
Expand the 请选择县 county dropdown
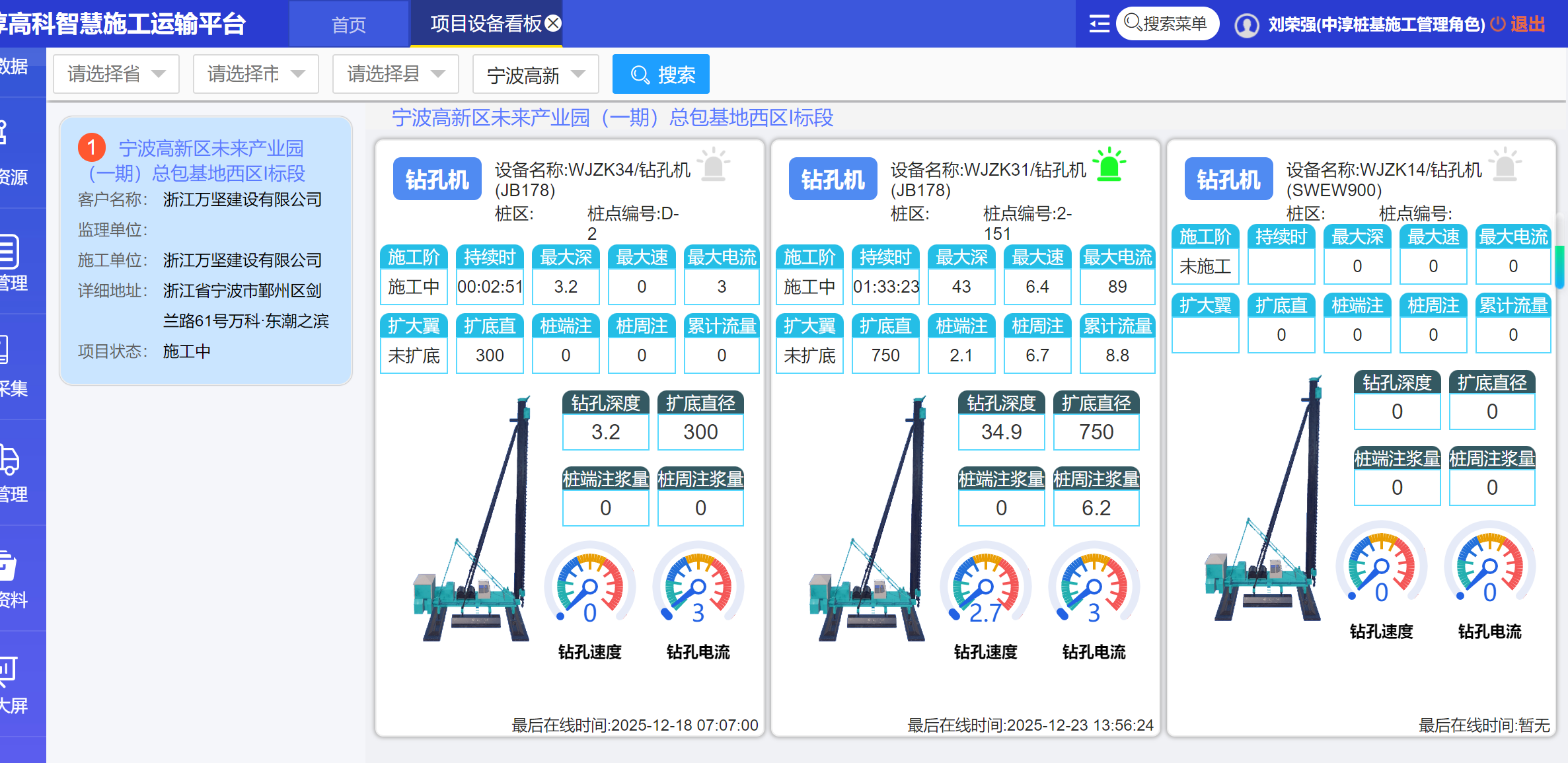tap(396, 74)
